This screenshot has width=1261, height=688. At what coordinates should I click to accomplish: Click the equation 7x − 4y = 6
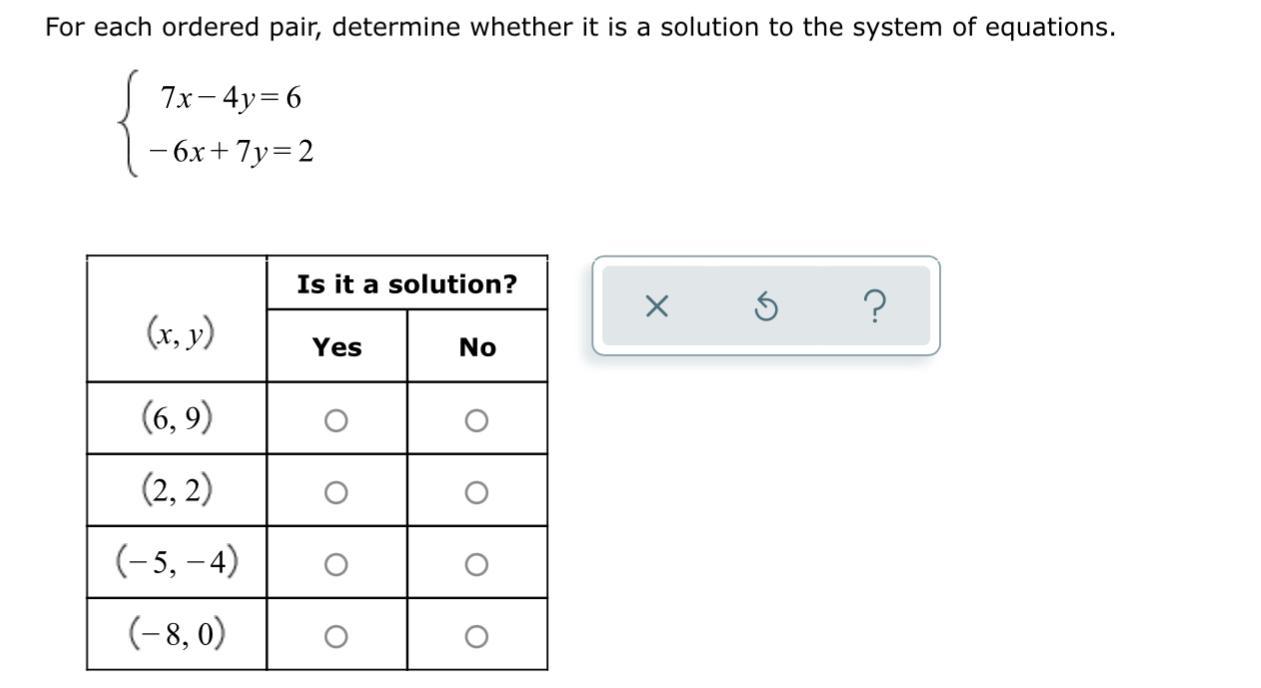coord(231,98)
